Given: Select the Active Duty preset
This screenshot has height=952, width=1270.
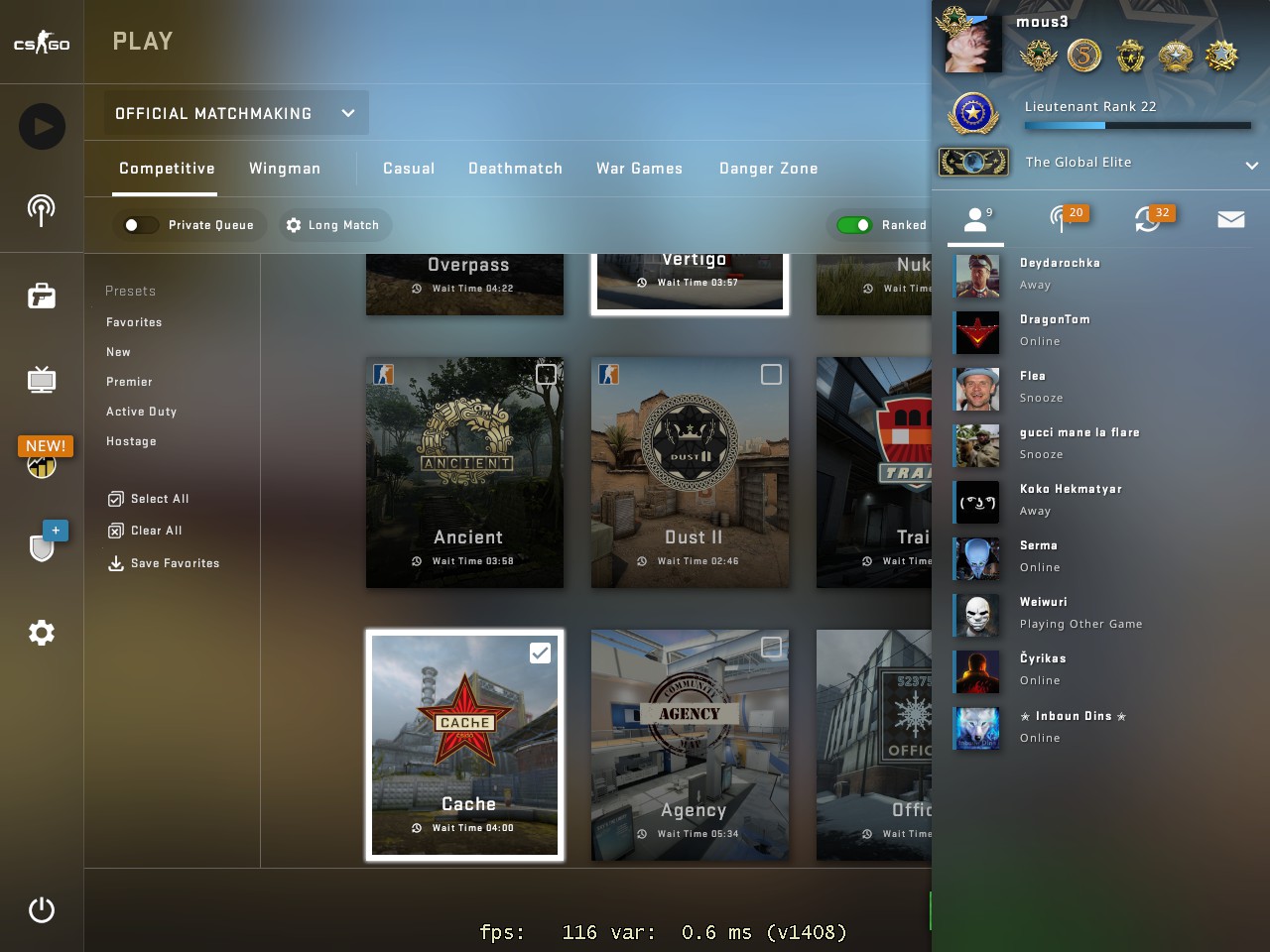Looking at the screenshot, I should [141, 412].
